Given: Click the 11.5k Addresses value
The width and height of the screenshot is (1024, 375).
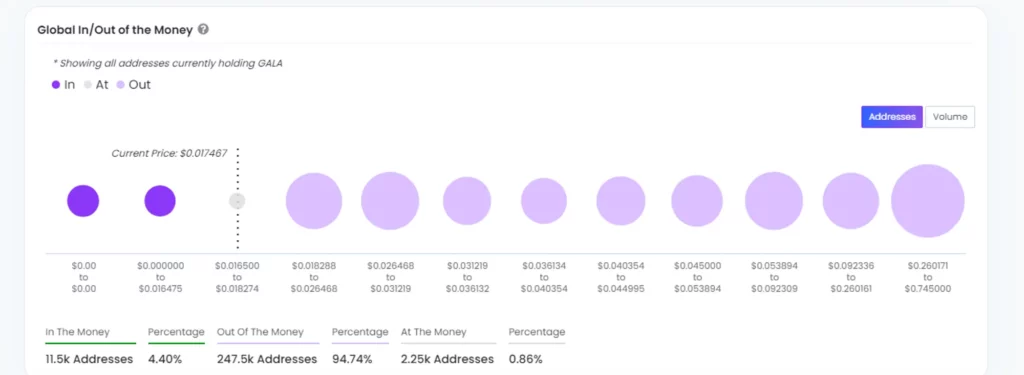Looking at the screenshot, I should 89,359.
